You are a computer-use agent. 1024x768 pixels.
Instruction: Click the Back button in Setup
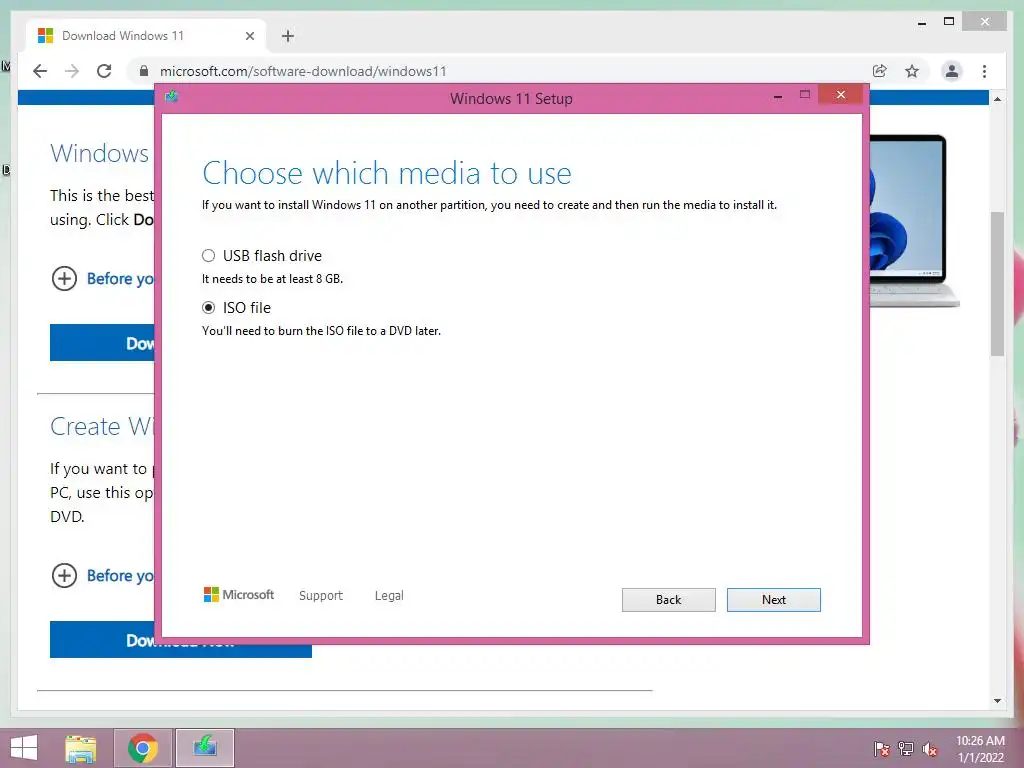(x=668, y=600)
